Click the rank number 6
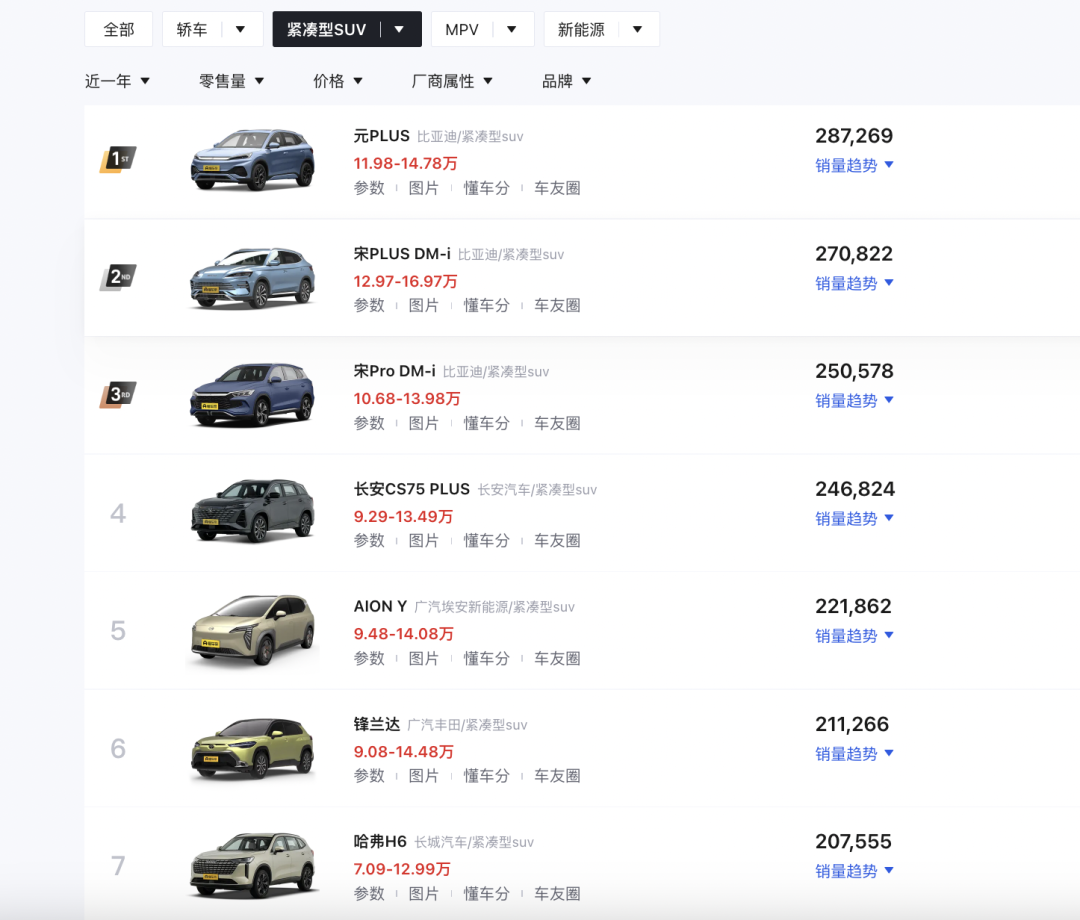The height and width of the screenshot is (920, 1080). point(118,749)
